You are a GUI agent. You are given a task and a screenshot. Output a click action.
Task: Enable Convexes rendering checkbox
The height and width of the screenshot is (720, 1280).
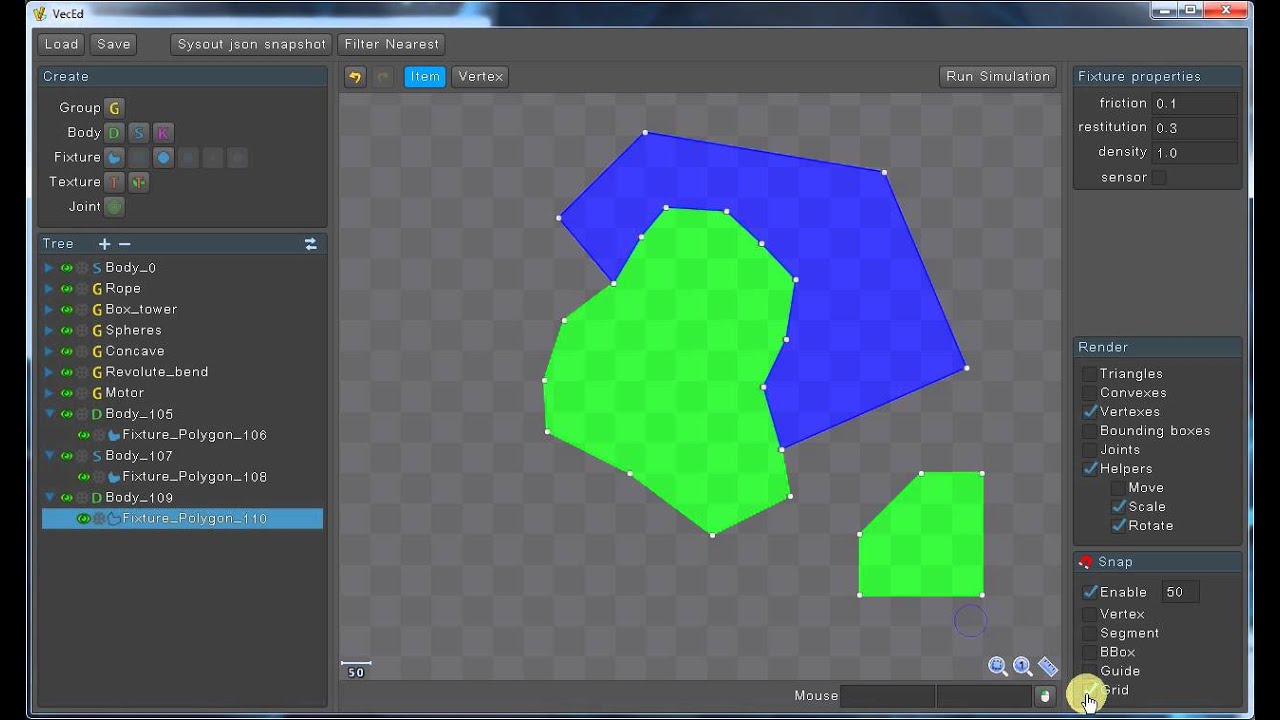pos(1089,393)
